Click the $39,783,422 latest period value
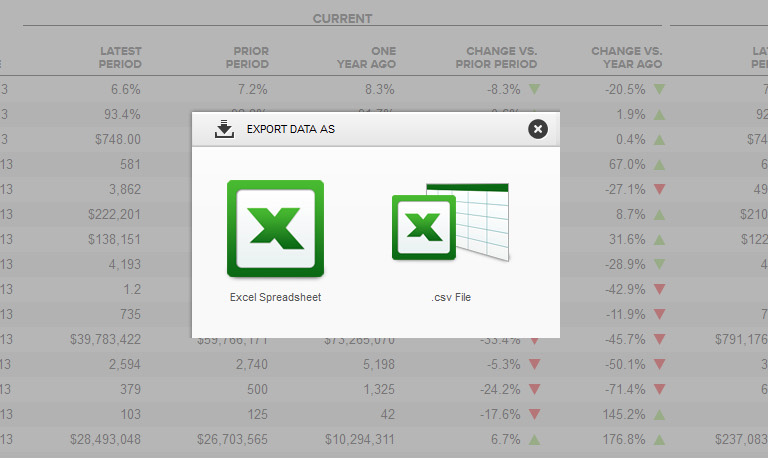Viewport: 768px width, 458px height. click(x=105, y=339)
